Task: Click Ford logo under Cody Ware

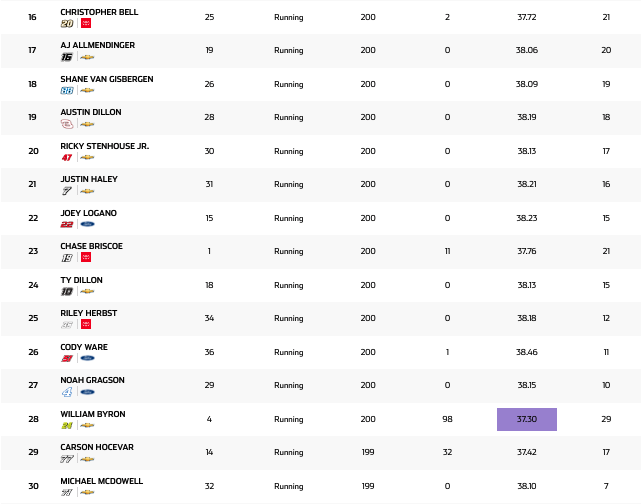Action: tap(87, 358)
